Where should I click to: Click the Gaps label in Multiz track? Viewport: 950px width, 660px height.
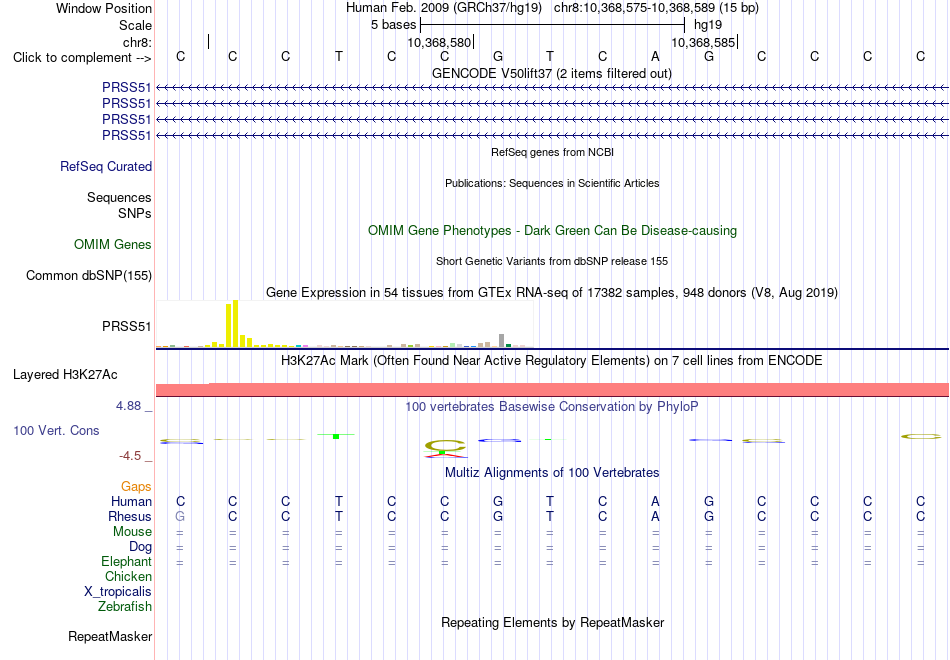[x=136, y=487]
